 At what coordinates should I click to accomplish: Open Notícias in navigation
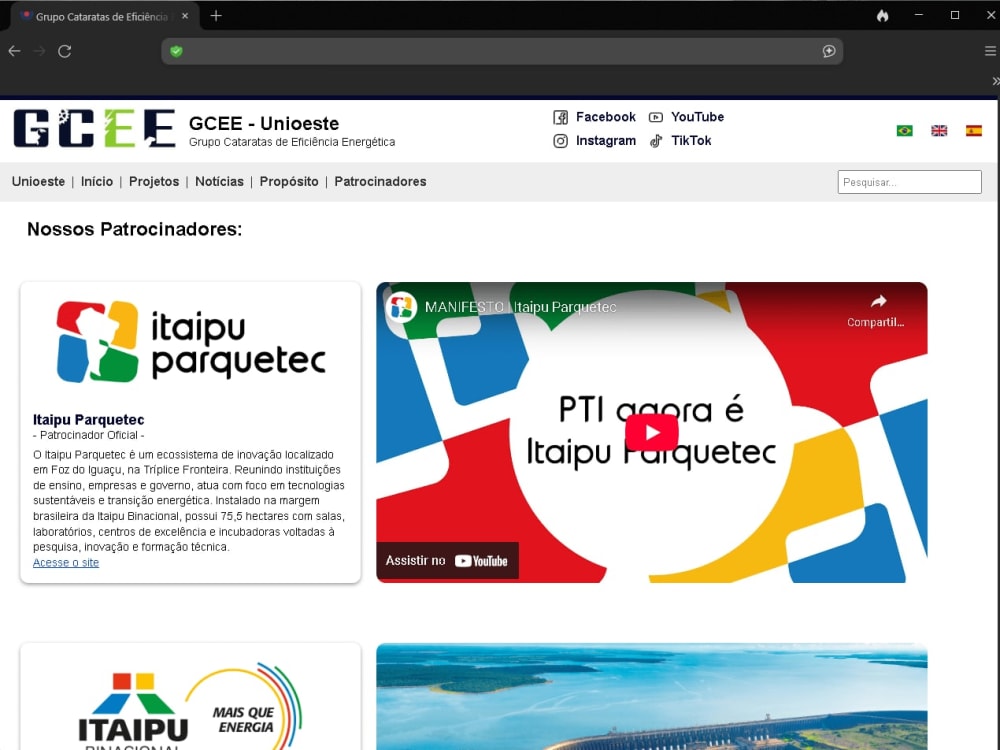tap(219, 181)
